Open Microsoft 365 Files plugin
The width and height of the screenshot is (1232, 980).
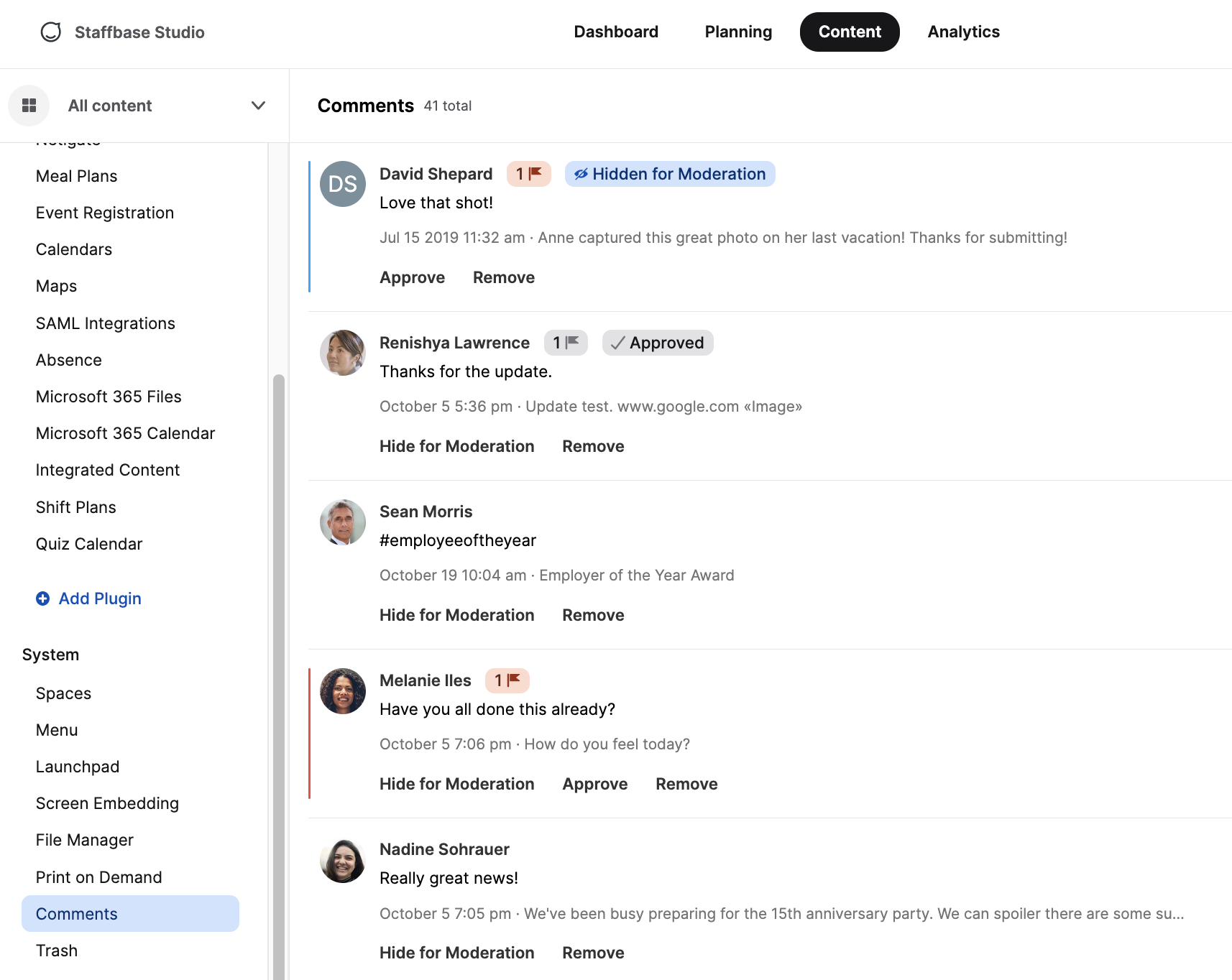(109, 397)
